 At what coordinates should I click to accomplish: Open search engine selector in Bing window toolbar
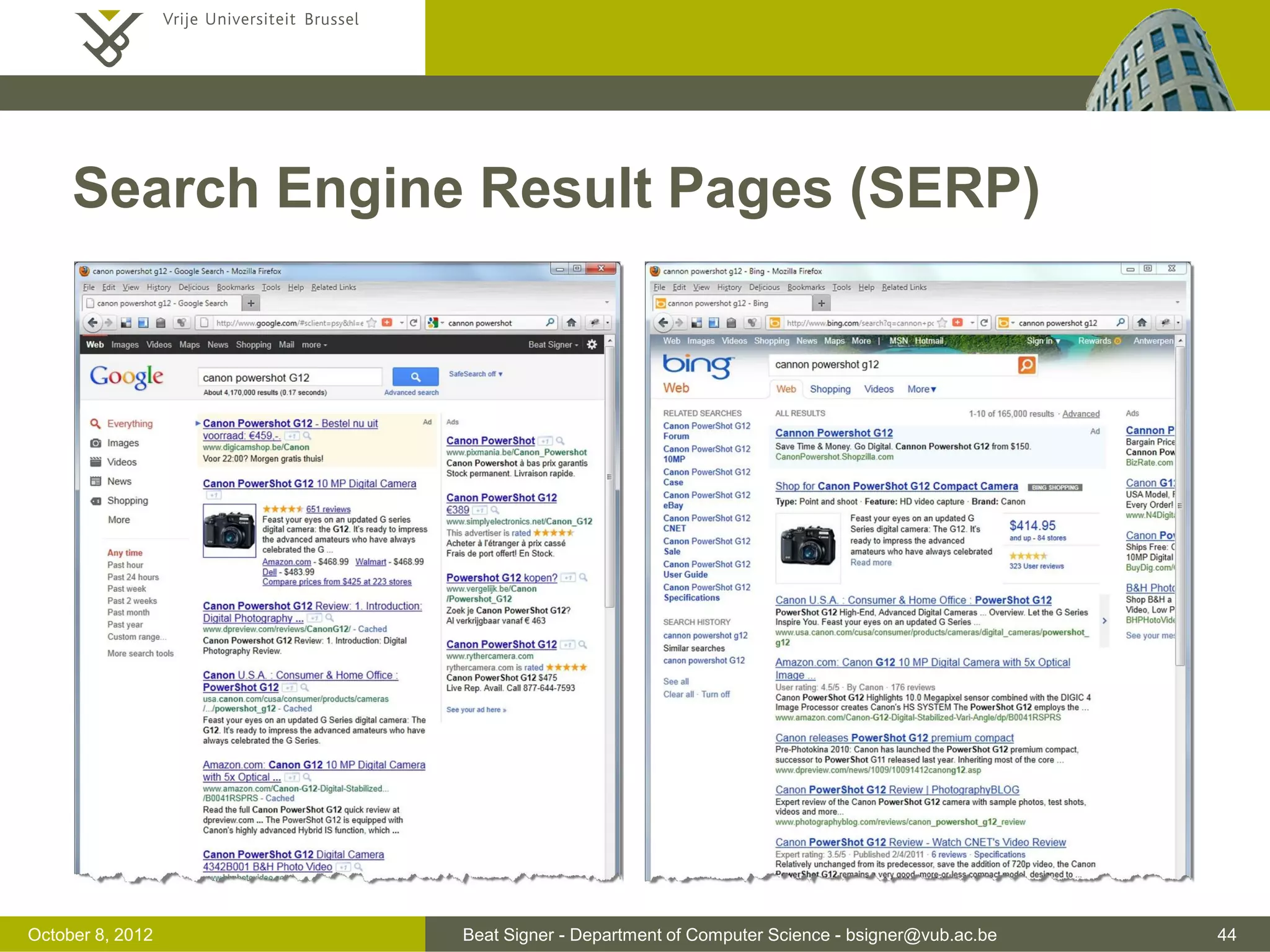1006,322
